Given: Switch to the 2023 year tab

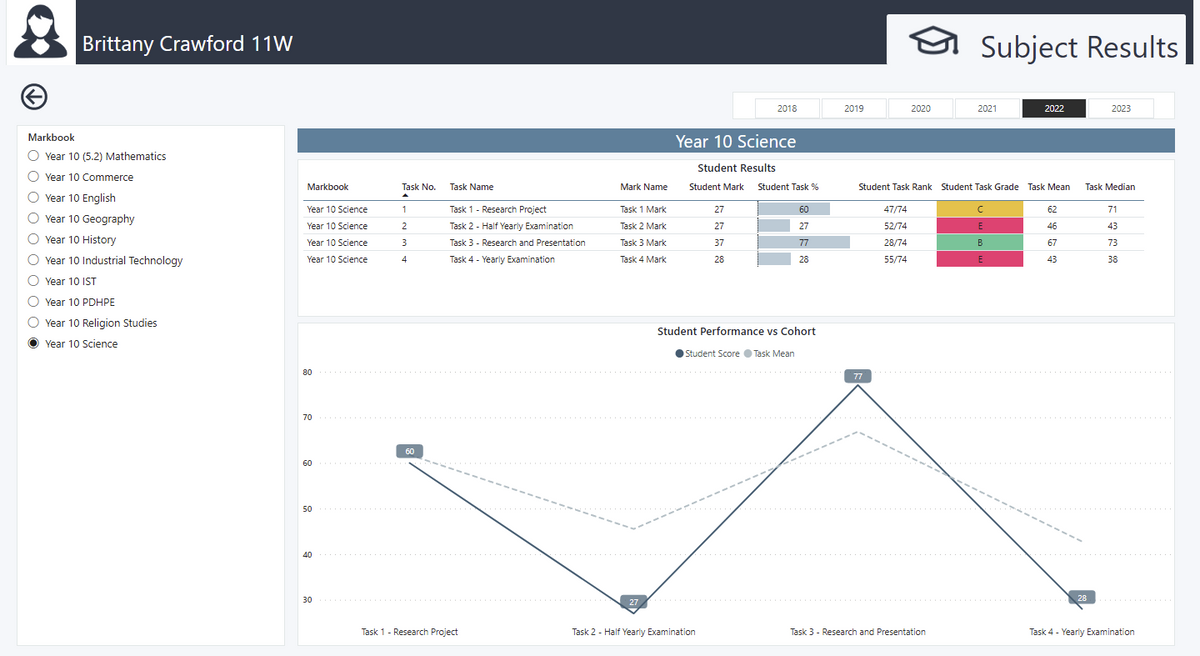Looking at the screenshot, I should tap(1120, 108).
